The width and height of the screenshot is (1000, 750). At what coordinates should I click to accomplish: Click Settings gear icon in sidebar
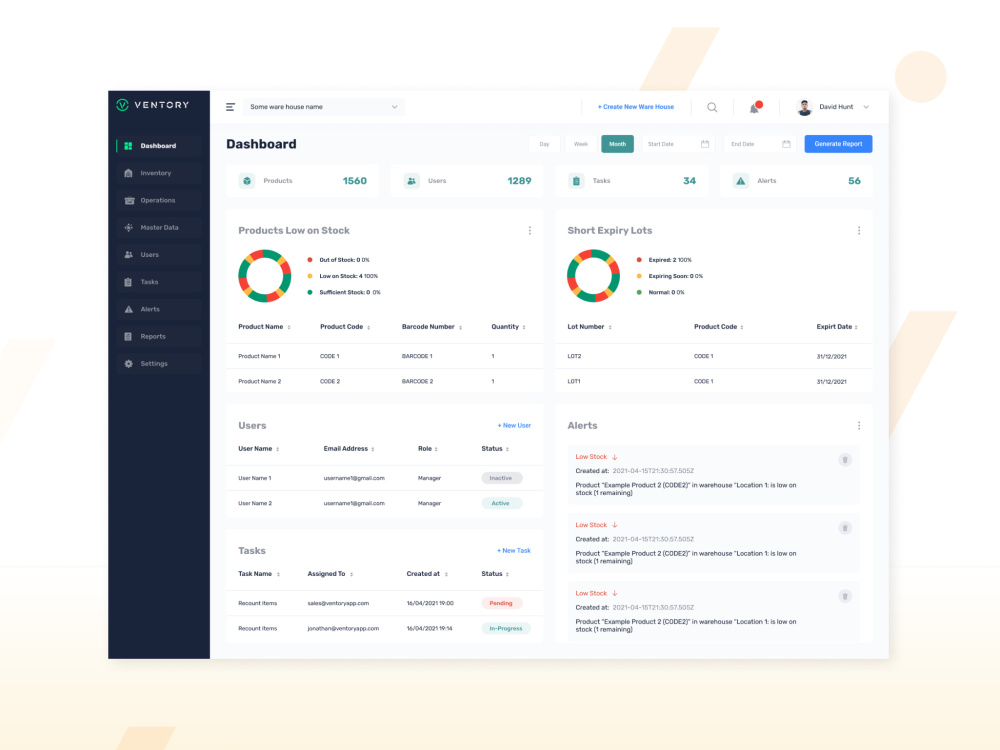point(128,364)
